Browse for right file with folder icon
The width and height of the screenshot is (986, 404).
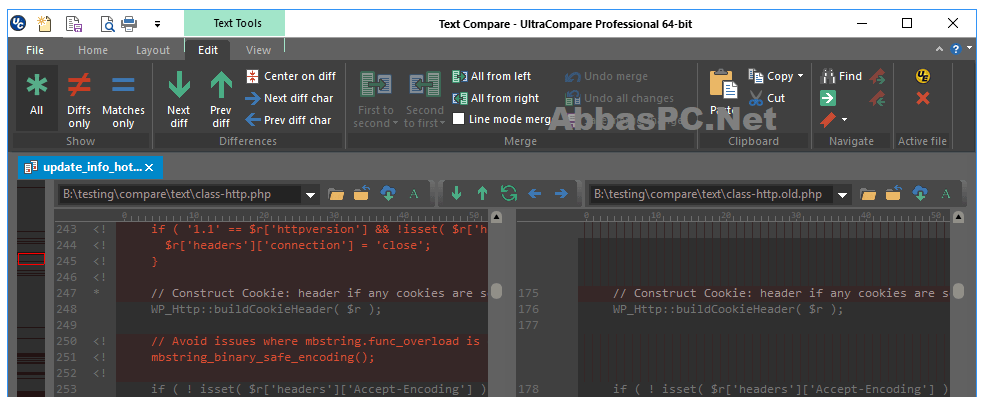(868, 194)
